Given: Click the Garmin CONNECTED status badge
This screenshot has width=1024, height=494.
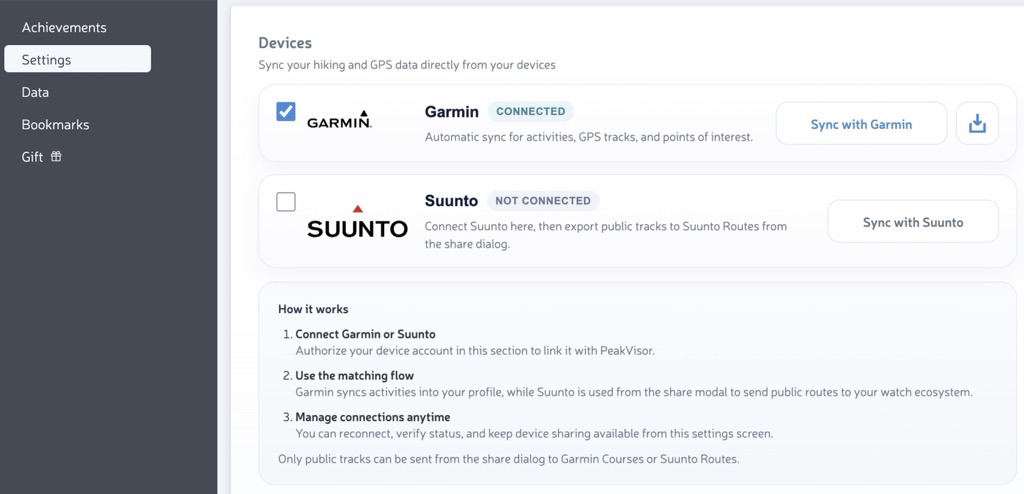Looking at the screenshot, I should 531,111.
